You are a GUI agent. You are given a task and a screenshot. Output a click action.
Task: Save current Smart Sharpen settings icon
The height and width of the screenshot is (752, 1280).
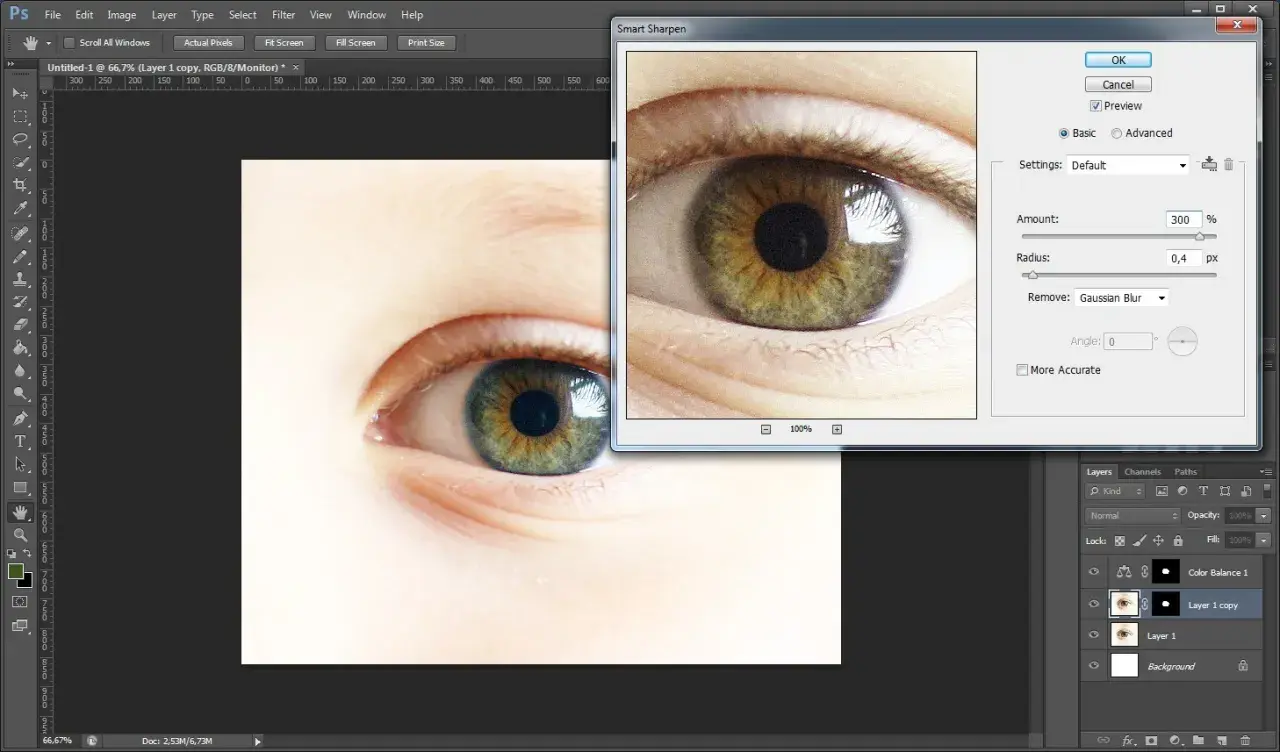click(x=1209, y=164)
